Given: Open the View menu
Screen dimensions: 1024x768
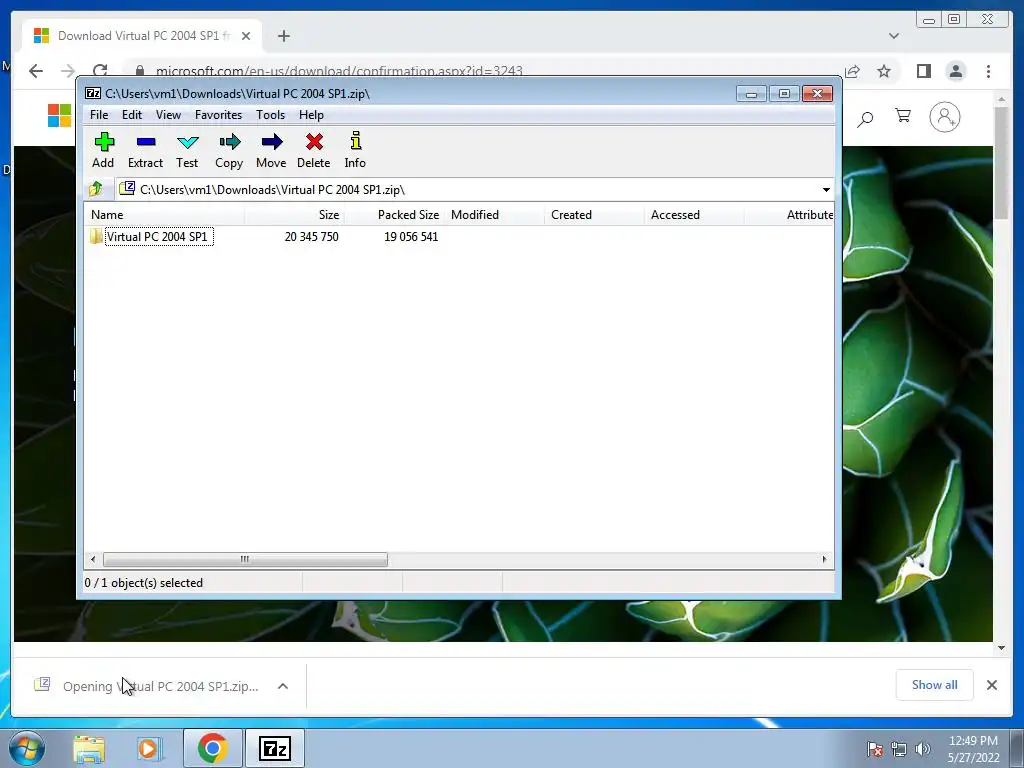Looking at the screenshot, I should [168, 115].
